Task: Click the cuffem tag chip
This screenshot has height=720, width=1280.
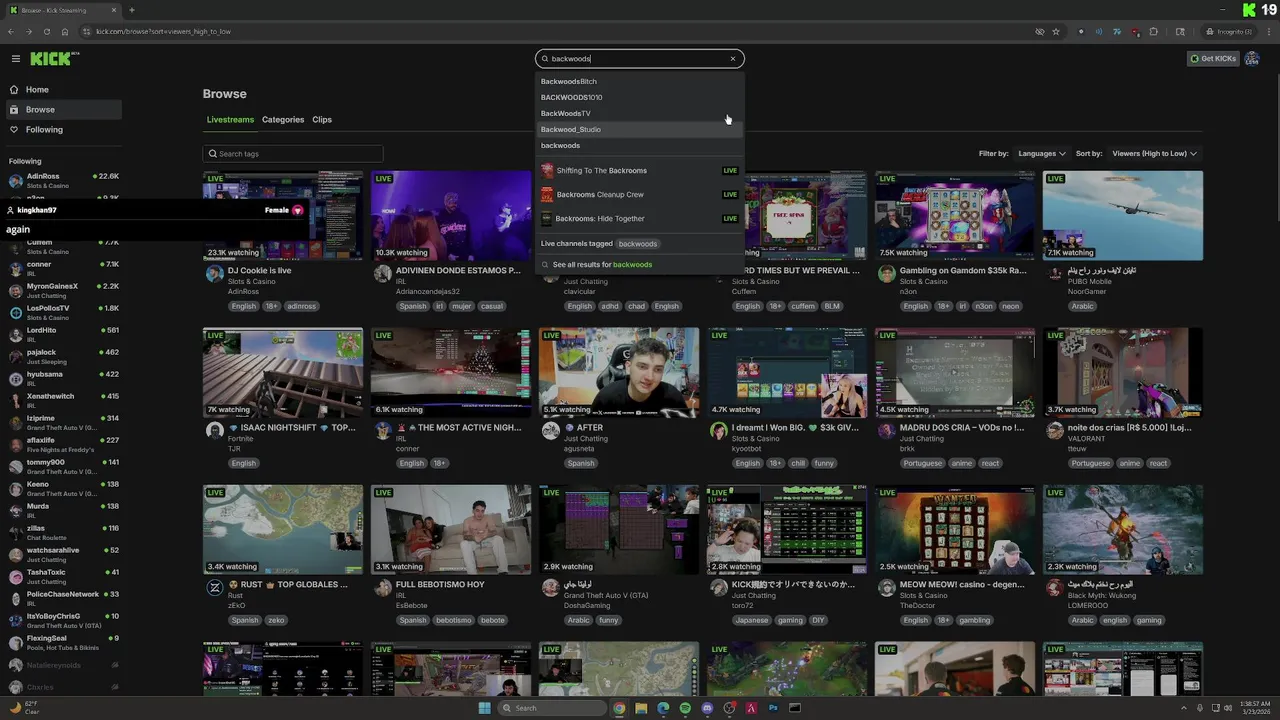Action: (803, 307)
